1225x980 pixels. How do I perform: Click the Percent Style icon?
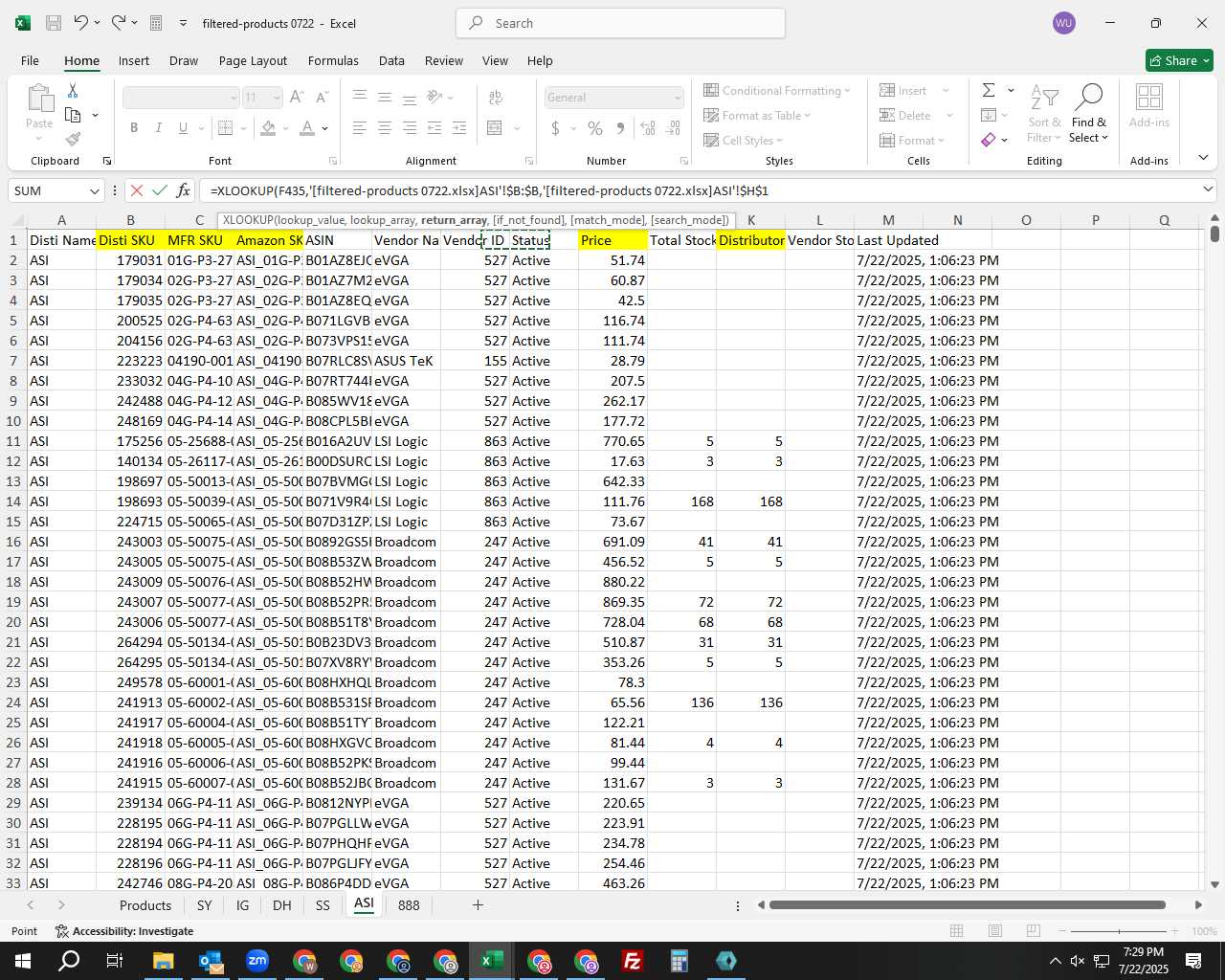coord(595,127)
